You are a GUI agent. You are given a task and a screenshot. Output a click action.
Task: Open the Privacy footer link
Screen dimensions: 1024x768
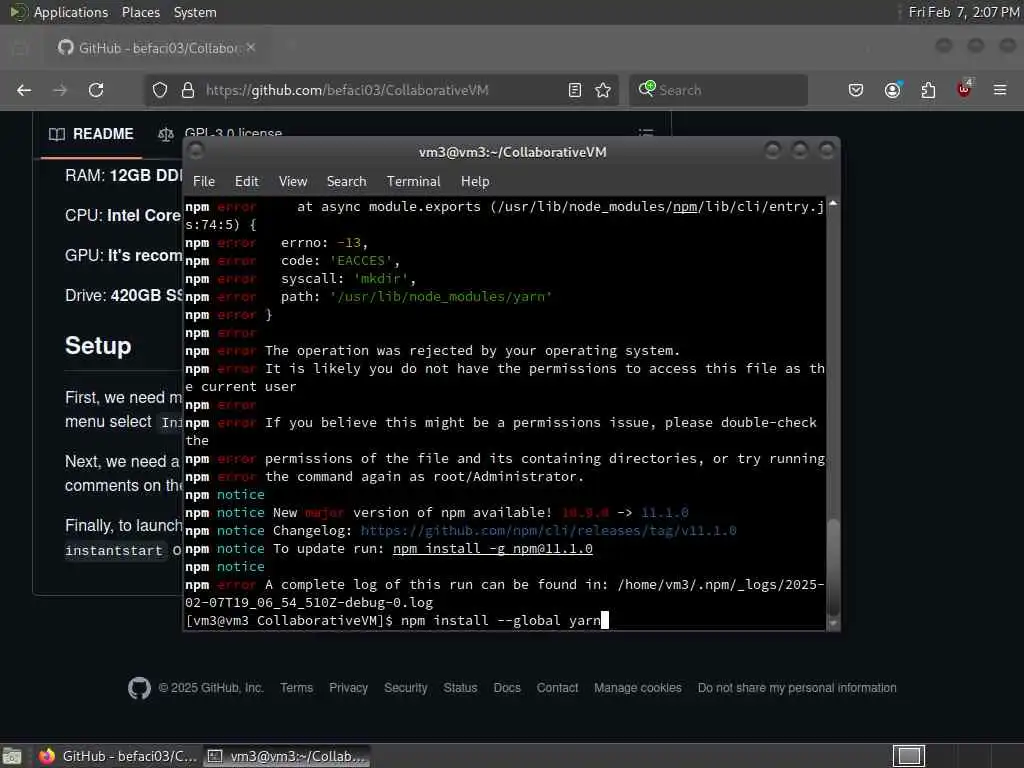pyautogui.click(x=349, y=688)
